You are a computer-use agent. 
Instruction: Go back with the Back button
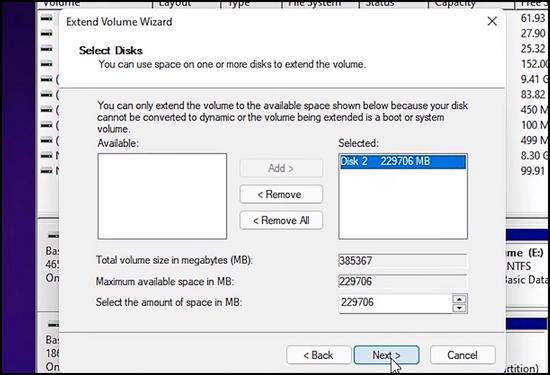click(x=318, y=355)
